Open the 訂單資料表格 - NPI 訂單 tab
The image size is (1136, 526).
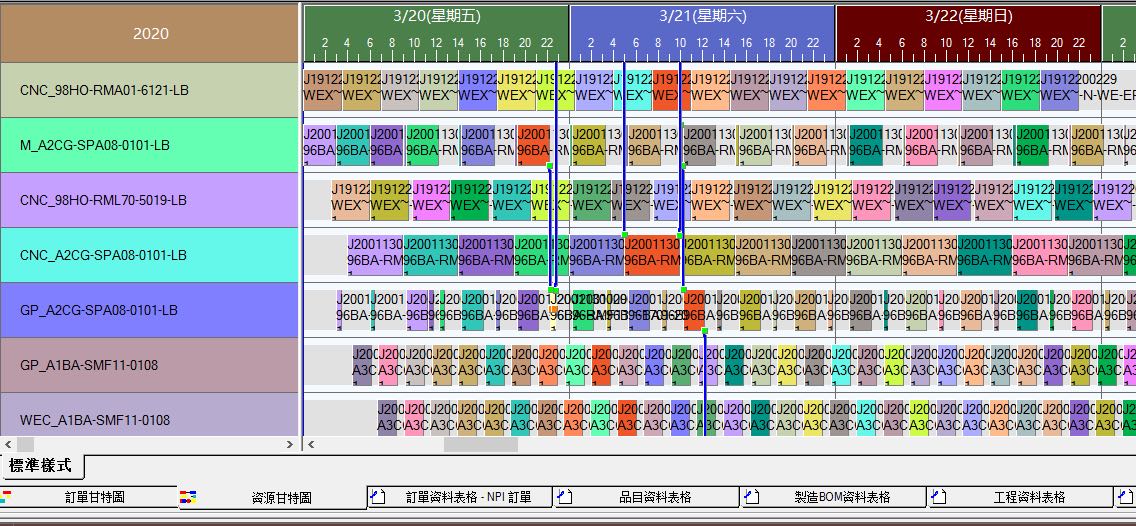tap(467, 497)
